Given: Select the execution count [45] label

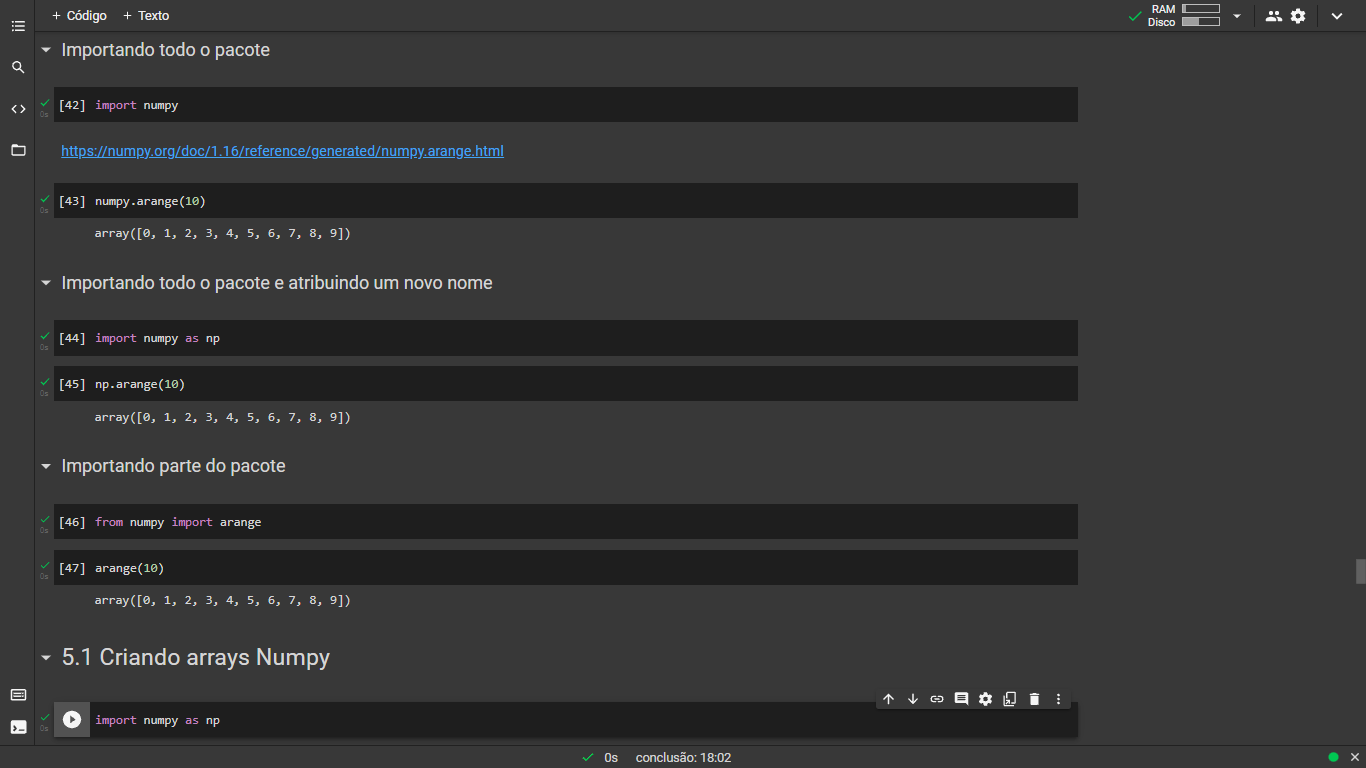Looking at the screenshot, I should click(72, 384).
